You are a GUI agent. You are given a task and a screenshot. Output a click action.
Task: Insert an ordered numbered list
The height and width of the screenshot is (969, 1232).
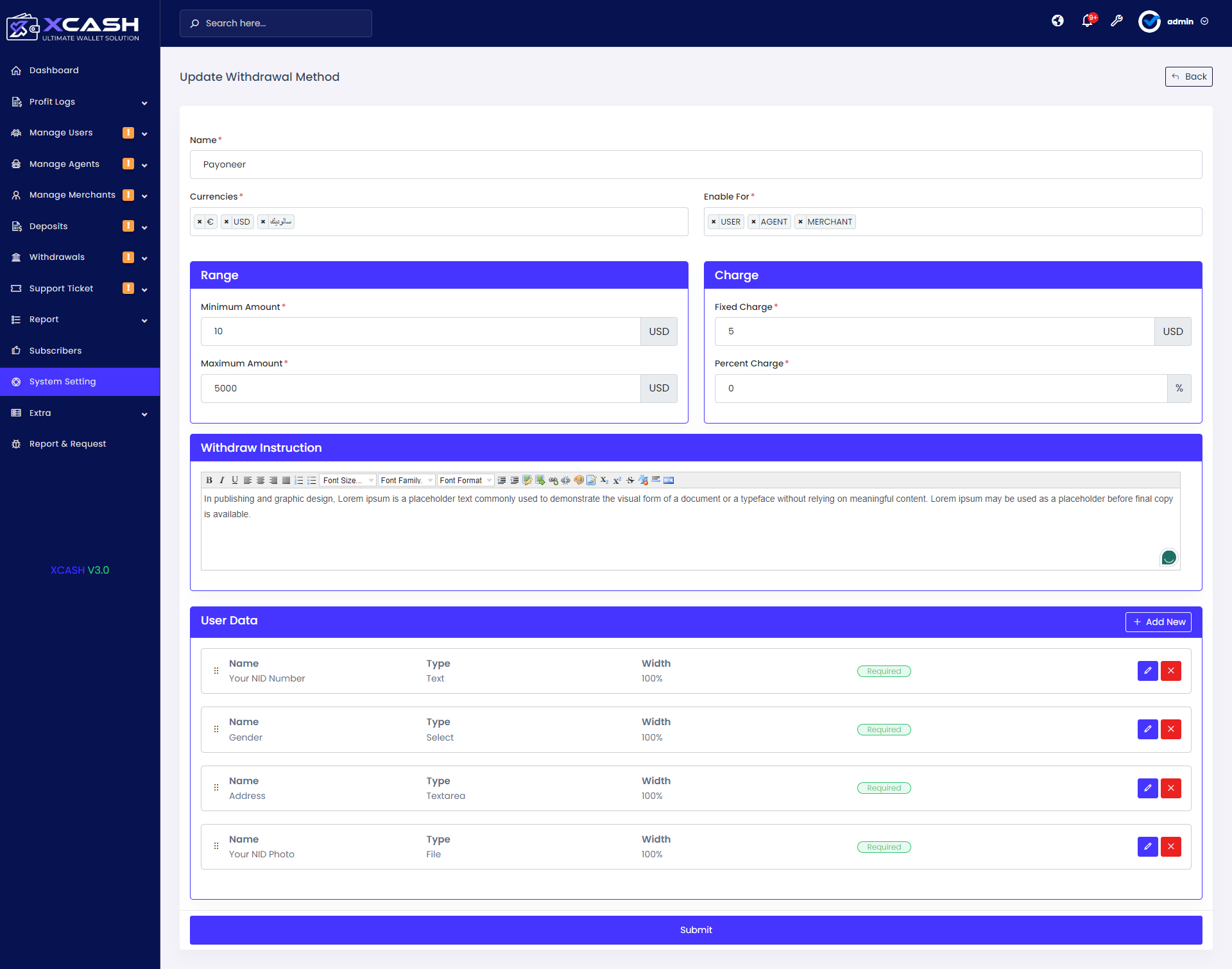click(299, 480)
